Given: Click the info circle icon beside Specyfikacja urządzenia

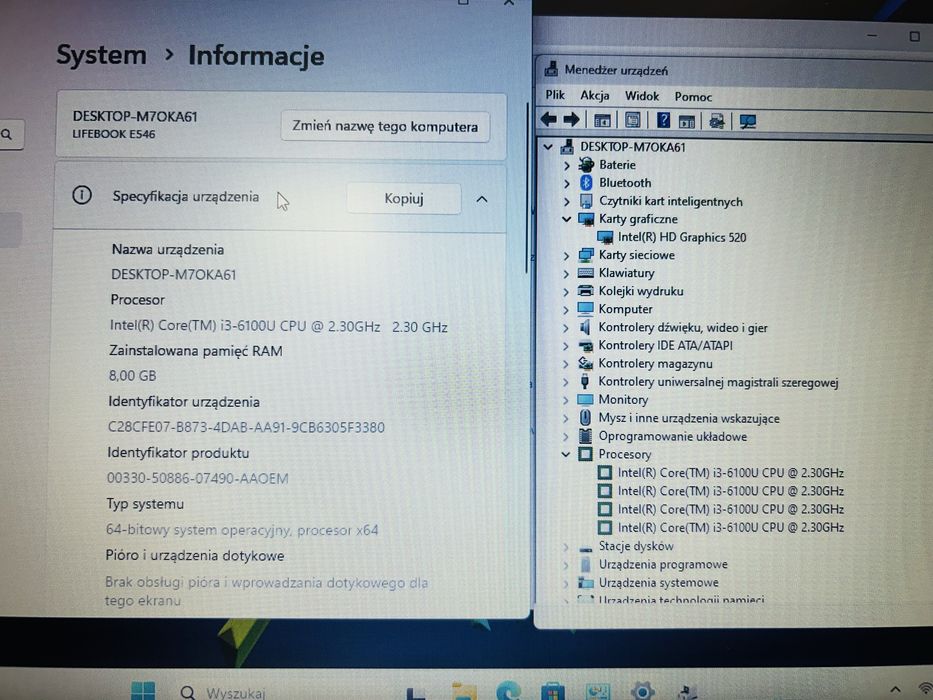Looking at the screenshot, I should click(82, 195).
